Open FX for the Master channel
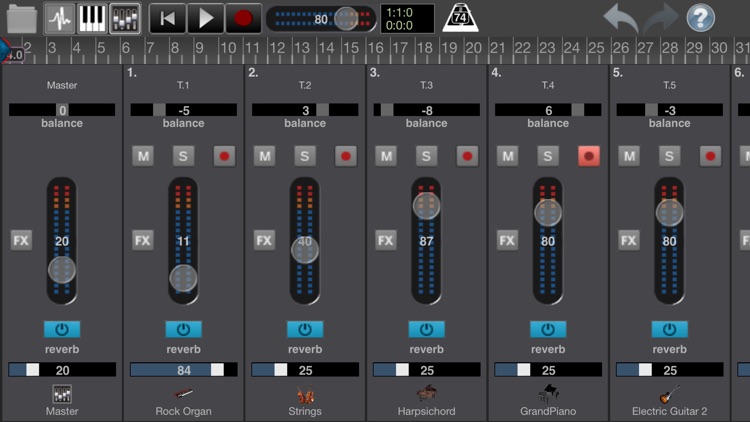This screenshot has height=422, width=750. click(x=21, y=240)
